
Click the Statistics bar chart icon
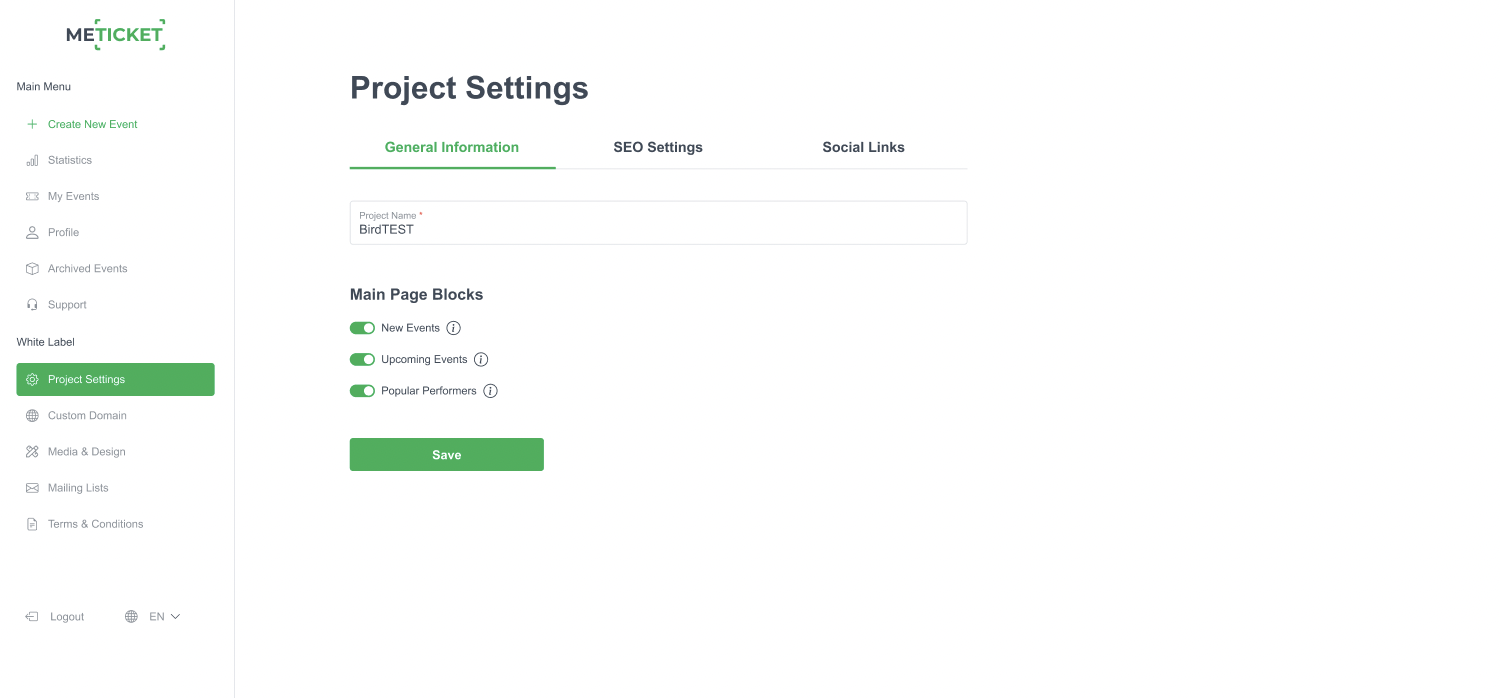click(32, 160)
